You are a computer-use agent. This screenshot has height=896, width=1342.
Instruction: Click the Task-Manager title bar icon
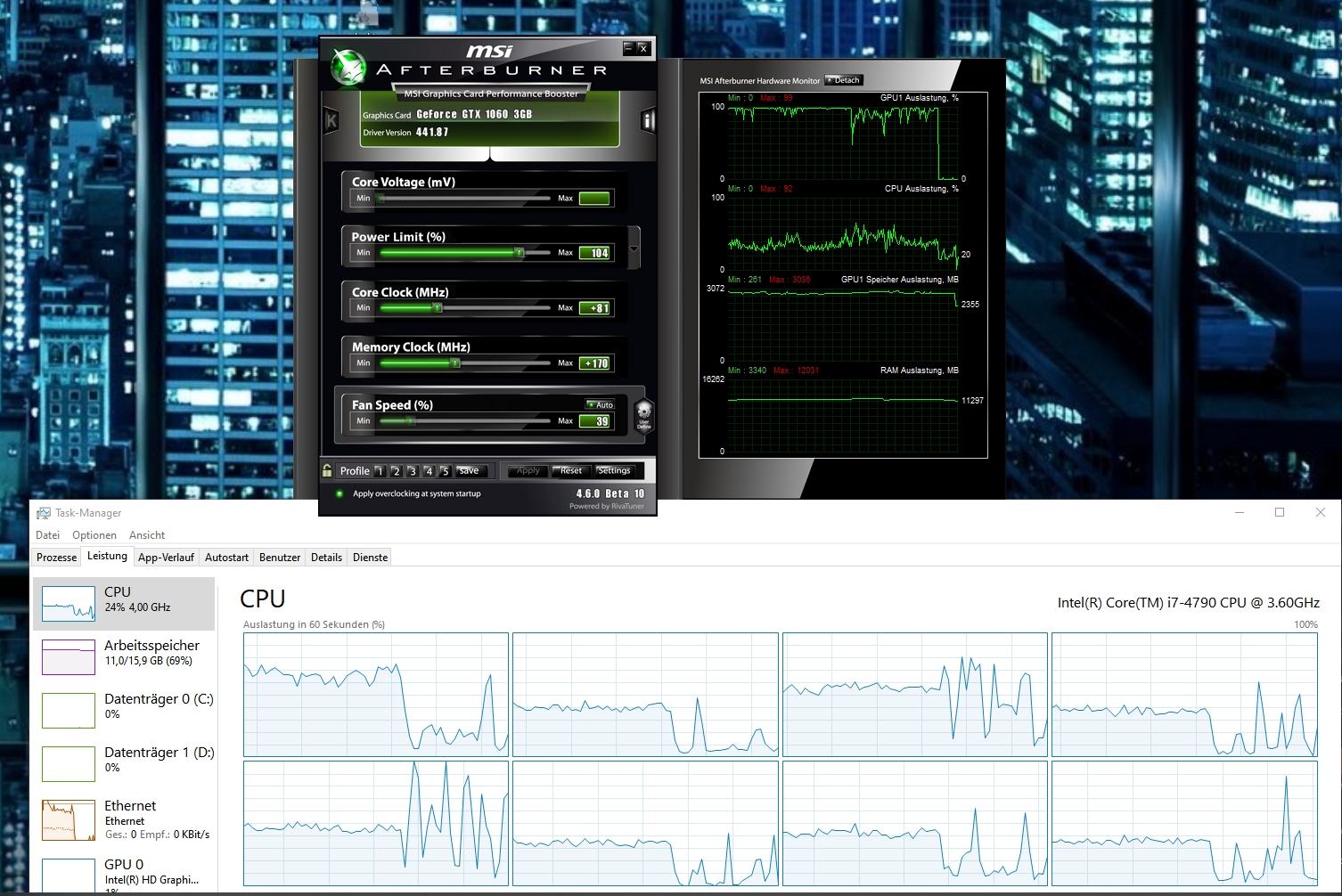click(x=44, y=513)
